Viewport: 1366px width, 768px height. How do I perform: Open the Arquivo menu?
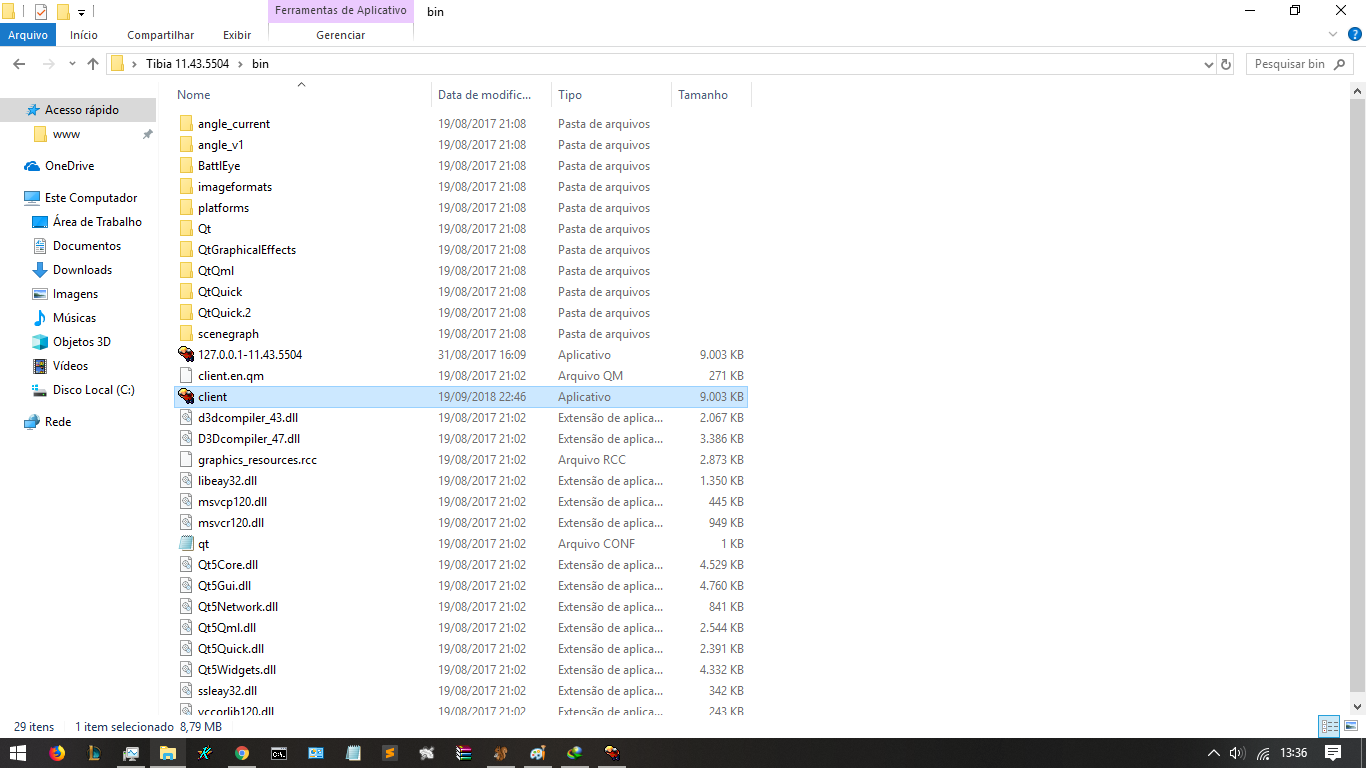point(28,35)
